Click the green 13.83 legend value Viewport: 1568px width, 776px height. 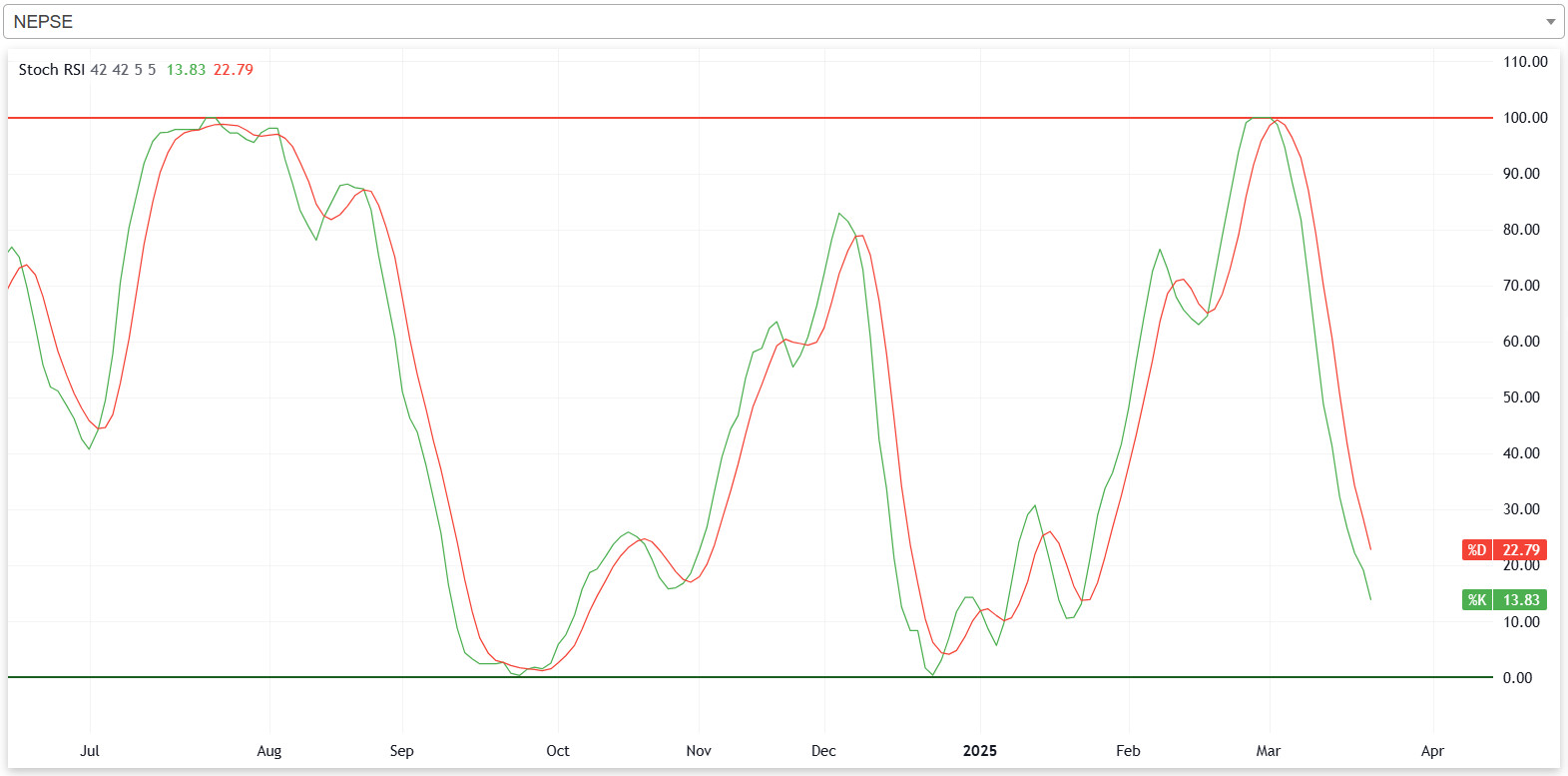[x=186, y=70]
